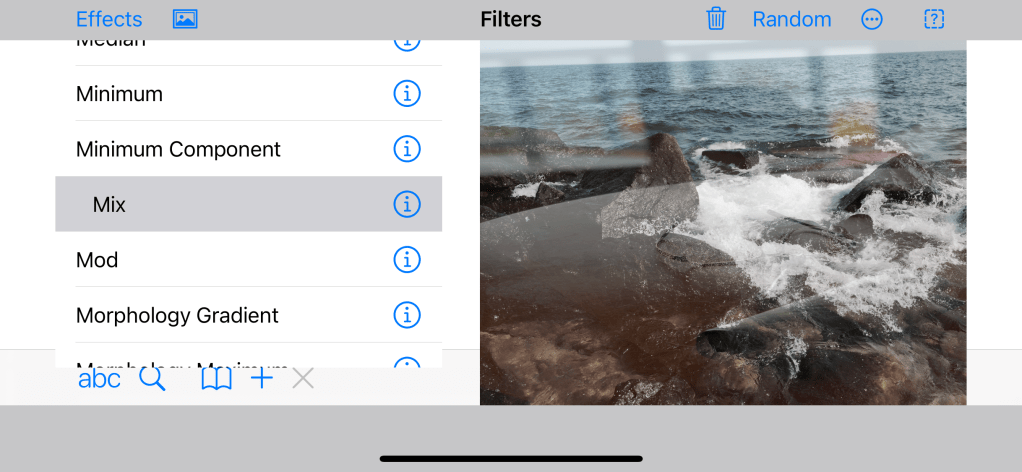
Task: Show info for Minimum Component filter
Action: click(x=406, y=149)
